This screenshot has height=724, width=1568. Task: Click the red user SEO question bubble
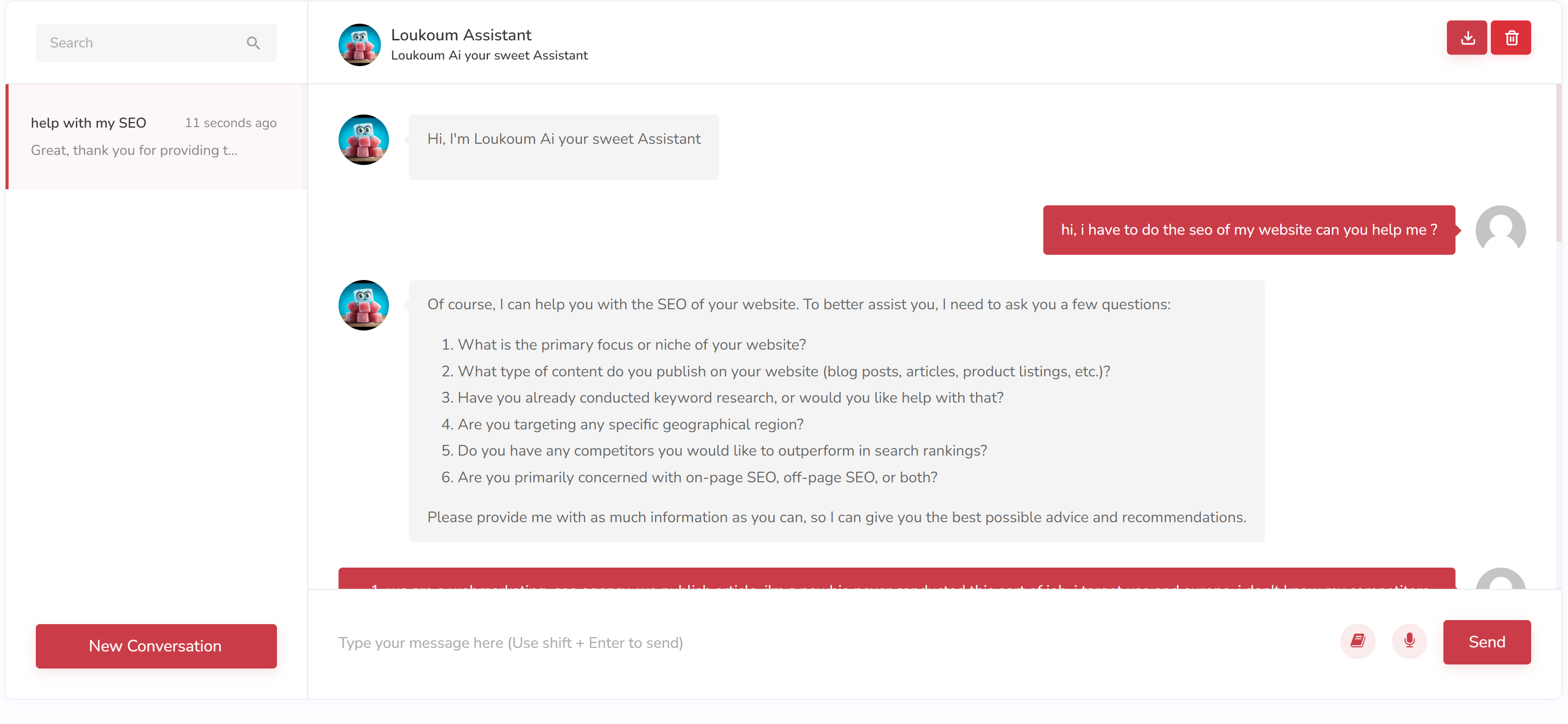coord(1249,230)
